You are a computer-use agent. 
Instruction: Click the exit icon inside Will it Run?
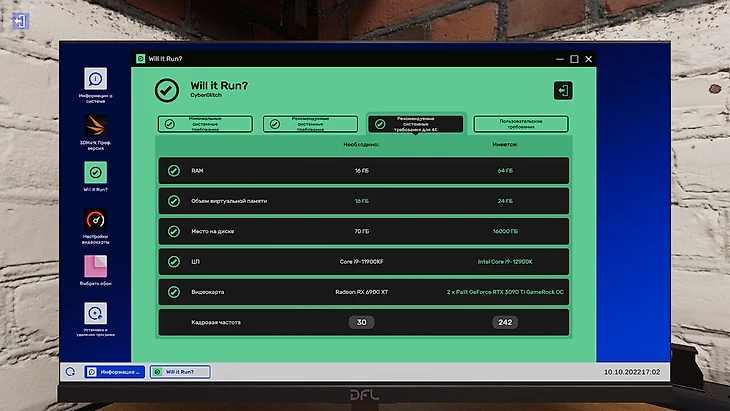click(563, 90)
